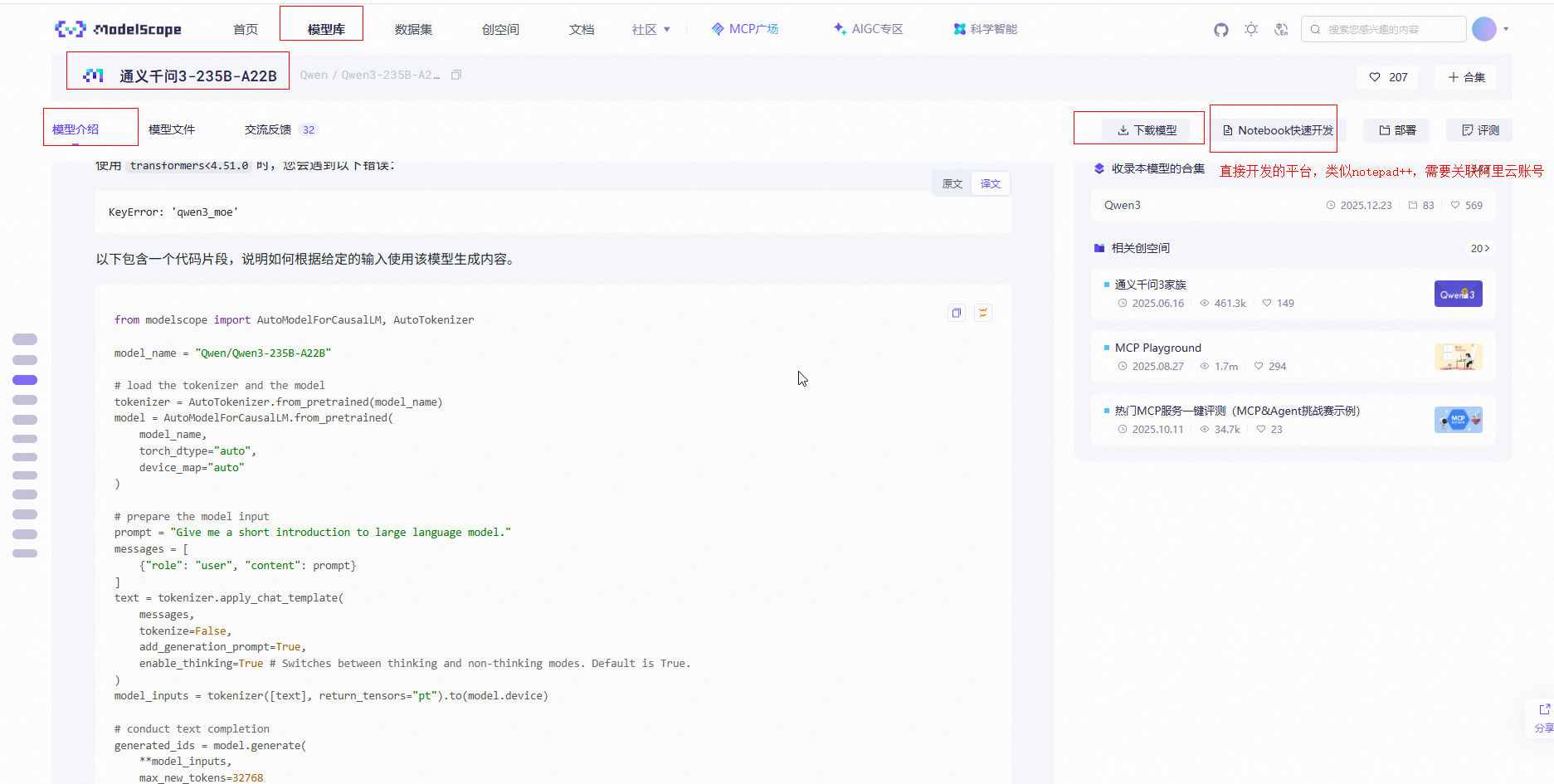This screenshot has height=784, width=1554.
Task: Click the 评测 evaluation button
Action: coord(1480,130)
